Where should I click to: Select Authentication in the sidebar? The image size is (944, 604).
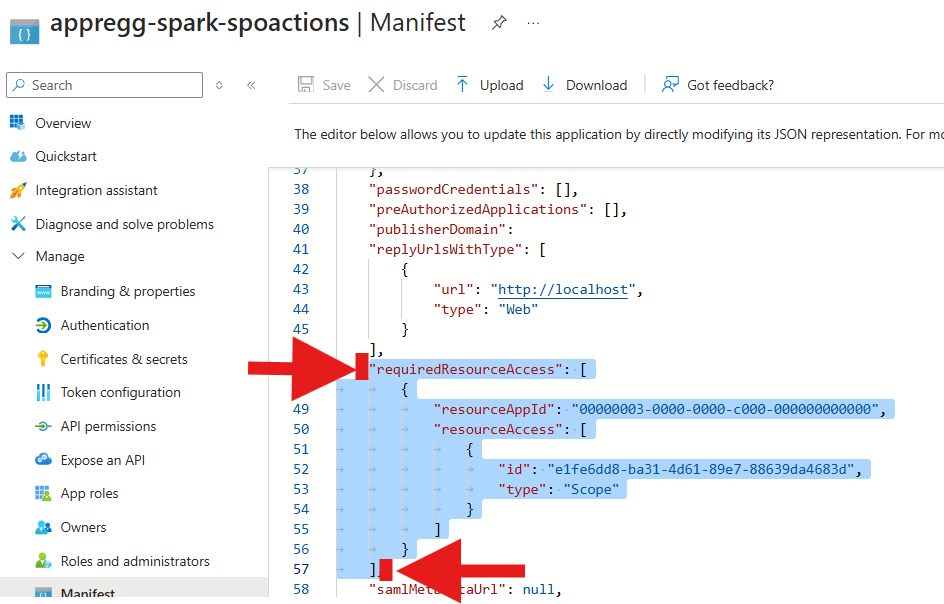click(104, 325)
